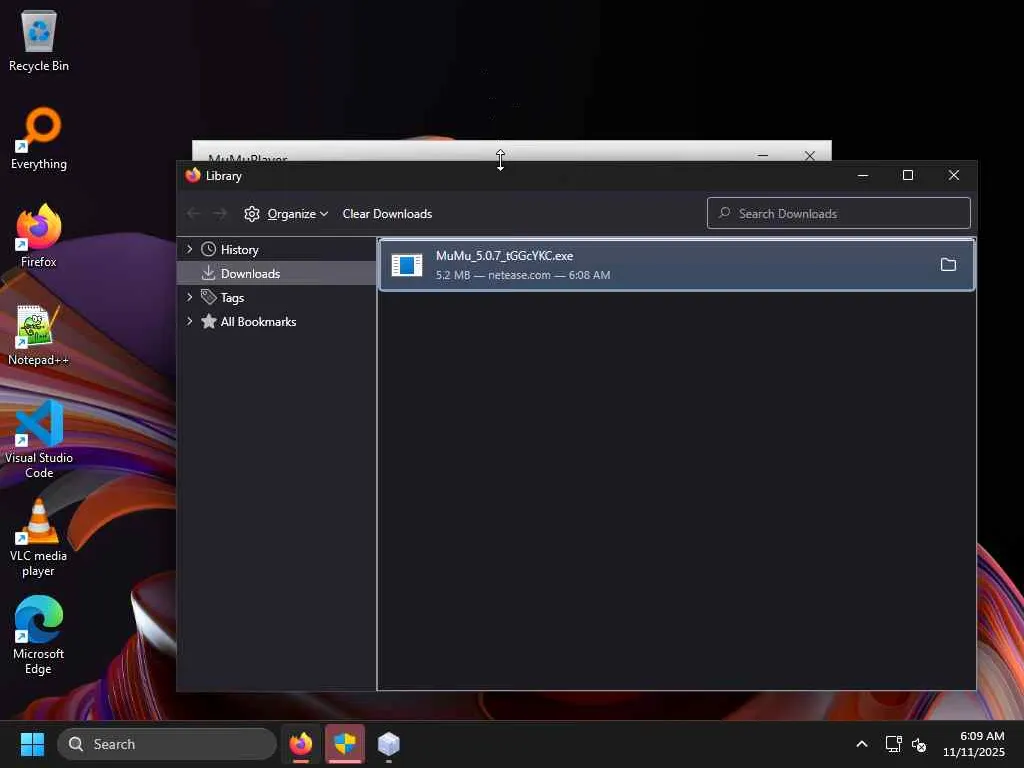Click the back arrow in Library toolbar
Image resolution: width=1024 pixels, height=768 pixels.
pyautogui.click(x=193, y=214)
